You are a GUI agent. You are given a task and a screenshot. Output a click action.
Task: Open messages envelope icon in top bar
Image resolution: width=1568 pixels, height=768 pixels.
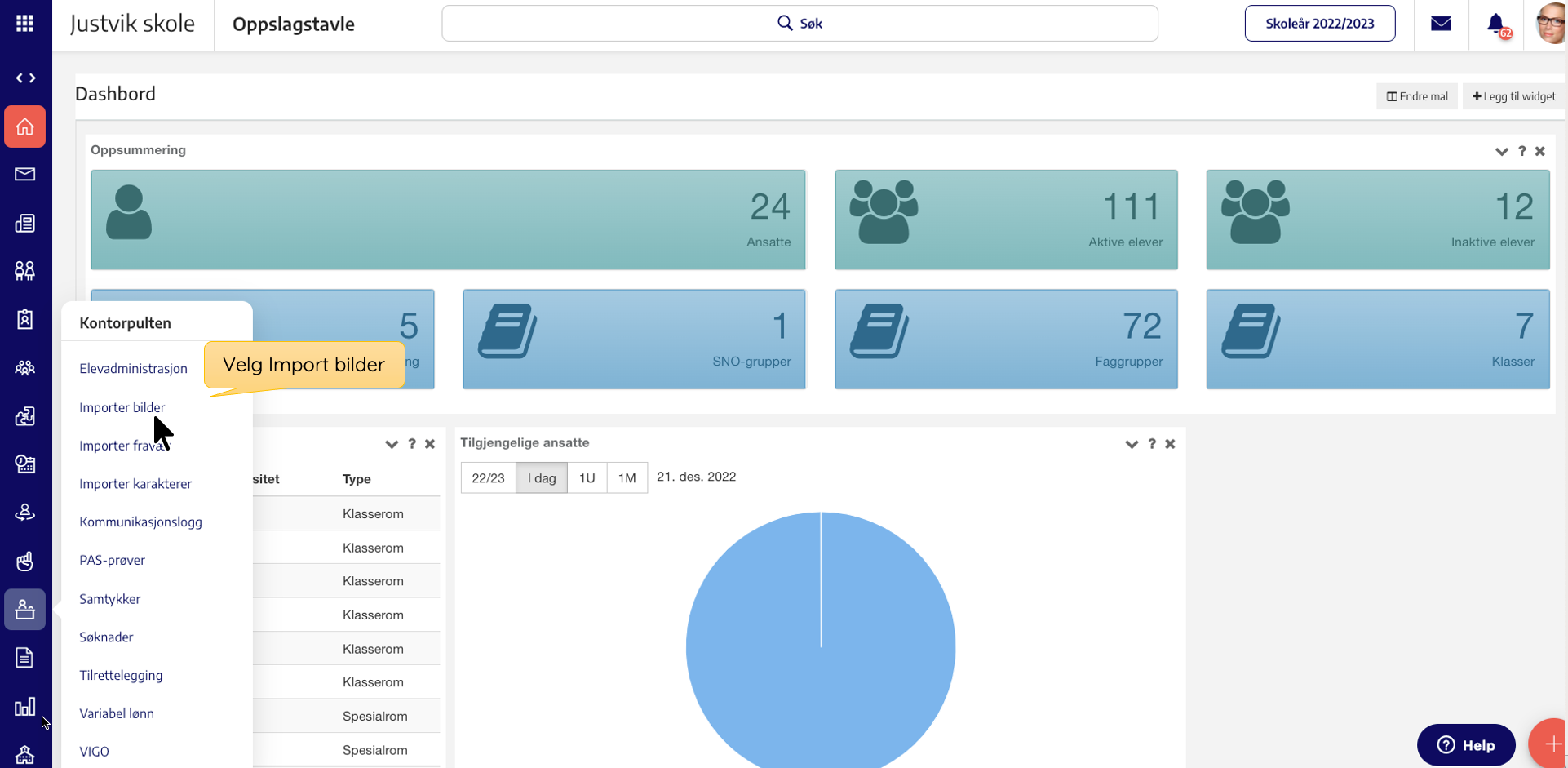tap(1441, 24)
